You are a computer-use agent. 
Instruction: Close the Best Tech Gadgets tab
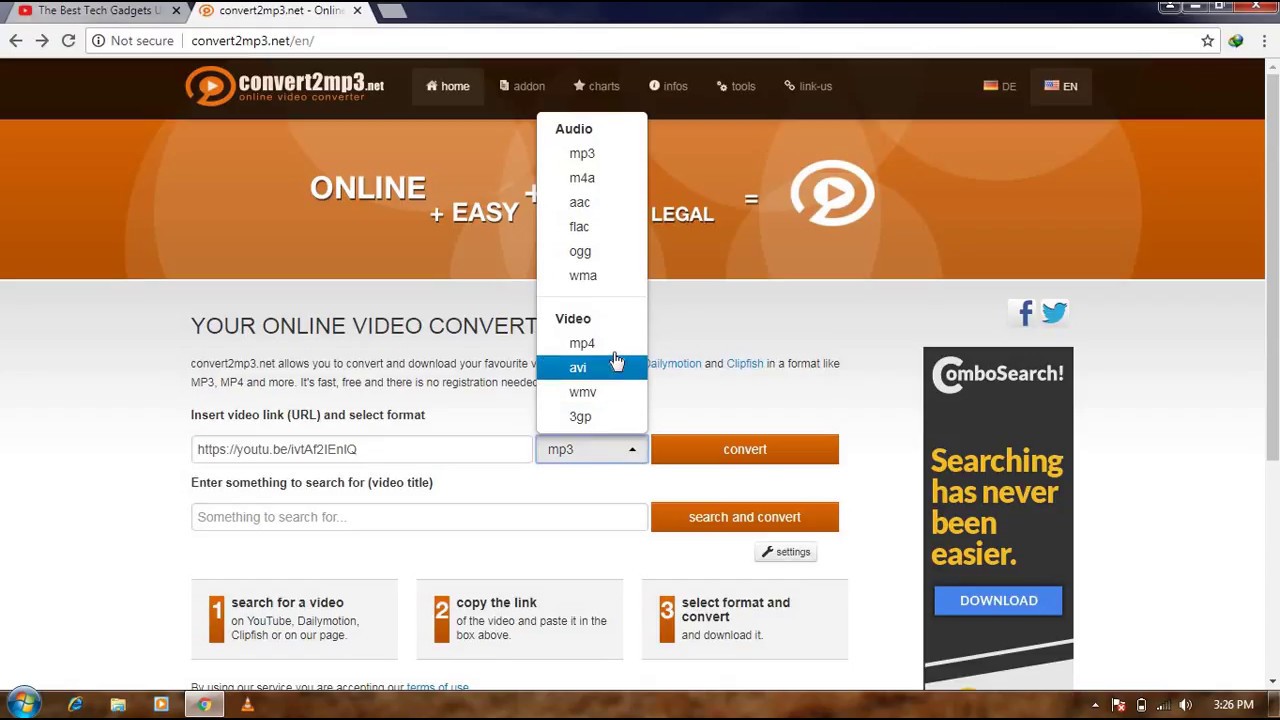coord(176,11)
